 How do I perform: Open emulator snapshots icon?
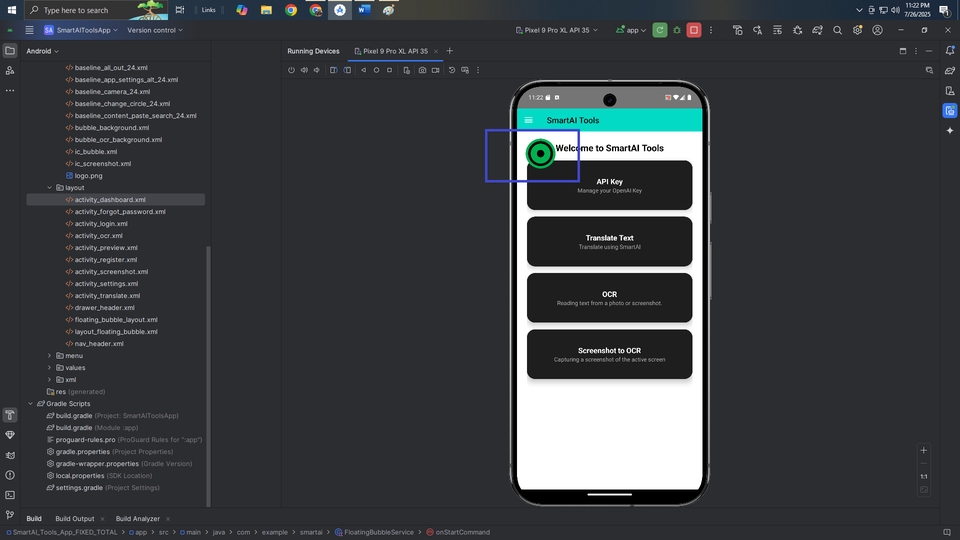[452, 70]
